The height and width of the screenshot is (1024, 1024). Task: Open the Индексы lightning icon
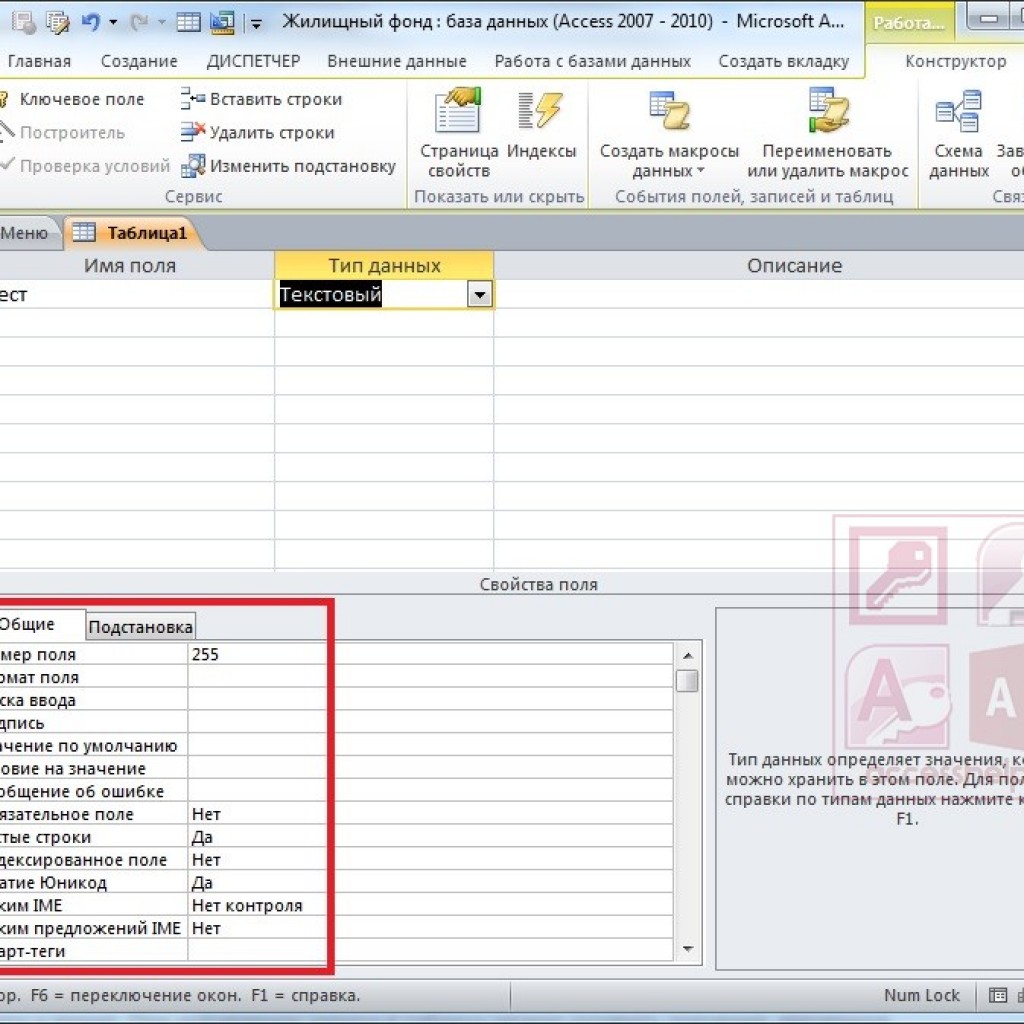pos(539,110)
